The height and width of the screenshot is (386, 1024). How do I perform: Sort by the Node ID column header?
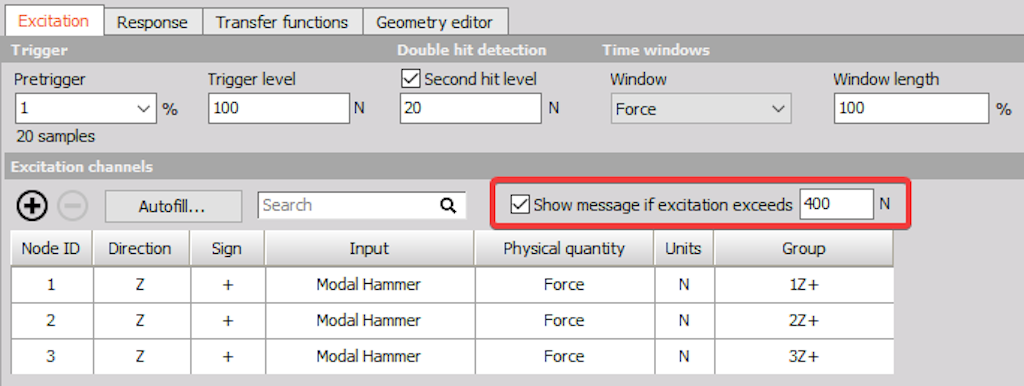[x=51, y=249]
